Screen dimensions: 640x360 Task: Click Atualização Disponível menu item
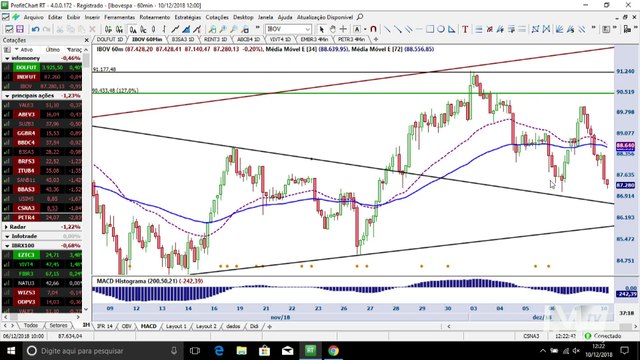[325, 17]
